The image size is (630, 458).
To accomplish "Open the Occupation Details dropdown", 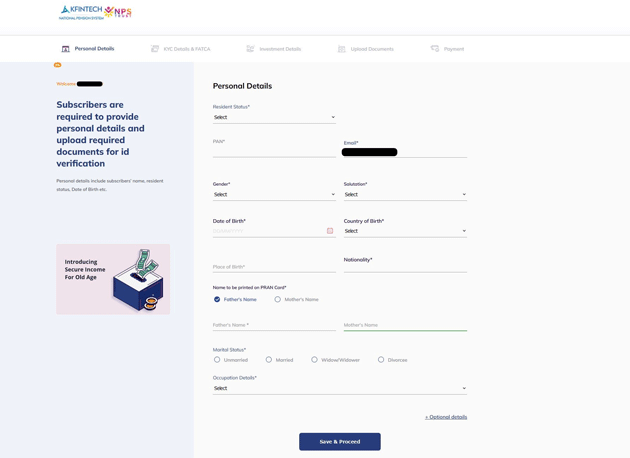I will click(339, 388).
